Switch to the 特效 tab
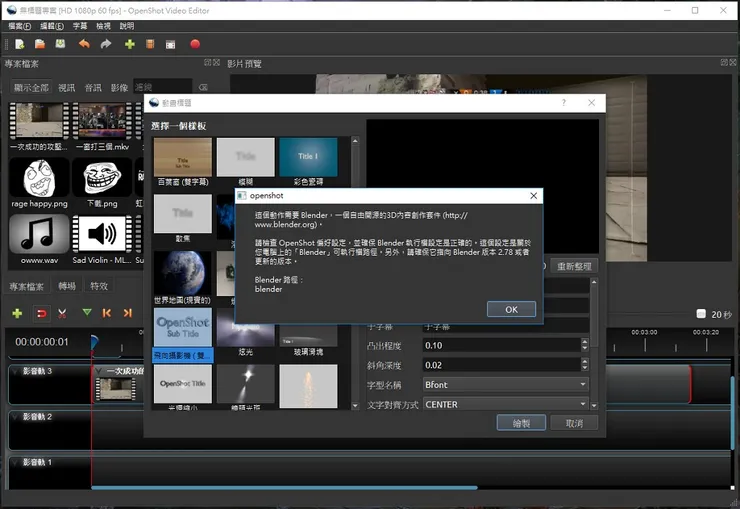 [99, 286]
